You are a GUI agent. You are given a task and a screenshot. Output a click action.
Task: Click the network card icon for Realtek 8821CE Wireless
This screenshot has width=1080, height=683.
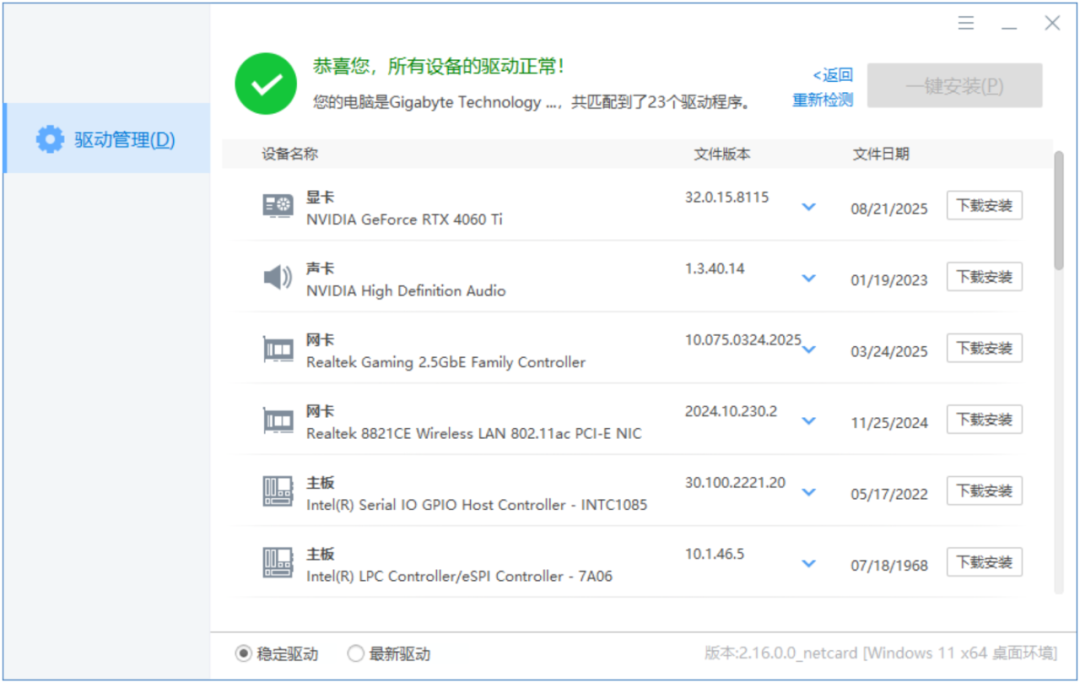click(278, 421)
